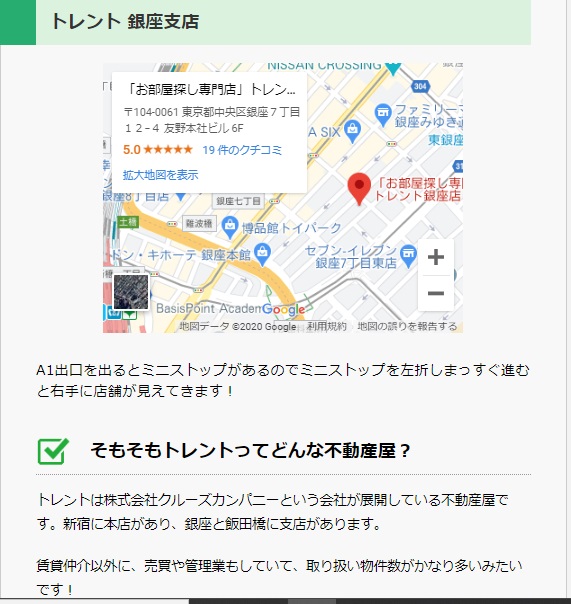Click ドン・キホーテ 銀座本館 shop icon
The image size is (571, 604).
coord(262,255)
